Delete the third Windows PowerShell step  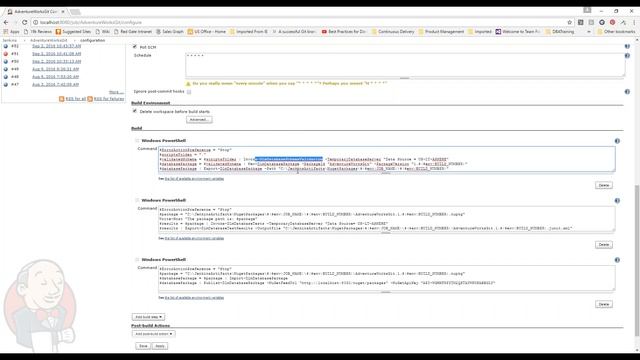604,304
